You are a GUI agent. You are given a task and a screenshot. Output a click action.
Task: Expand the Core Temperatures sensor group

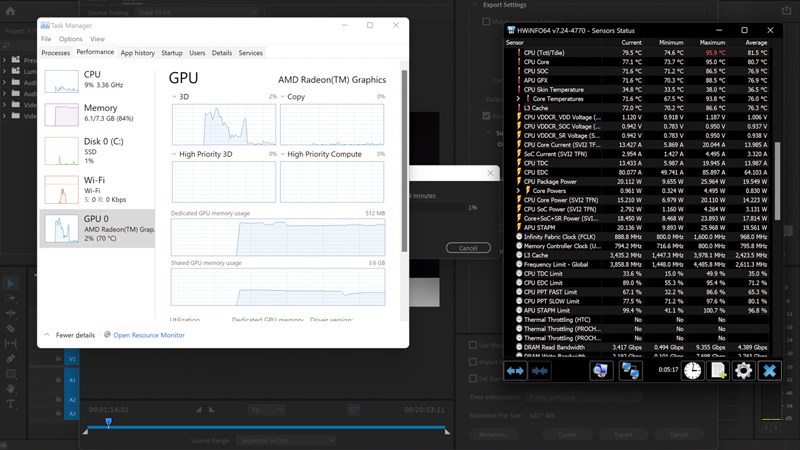518,99
